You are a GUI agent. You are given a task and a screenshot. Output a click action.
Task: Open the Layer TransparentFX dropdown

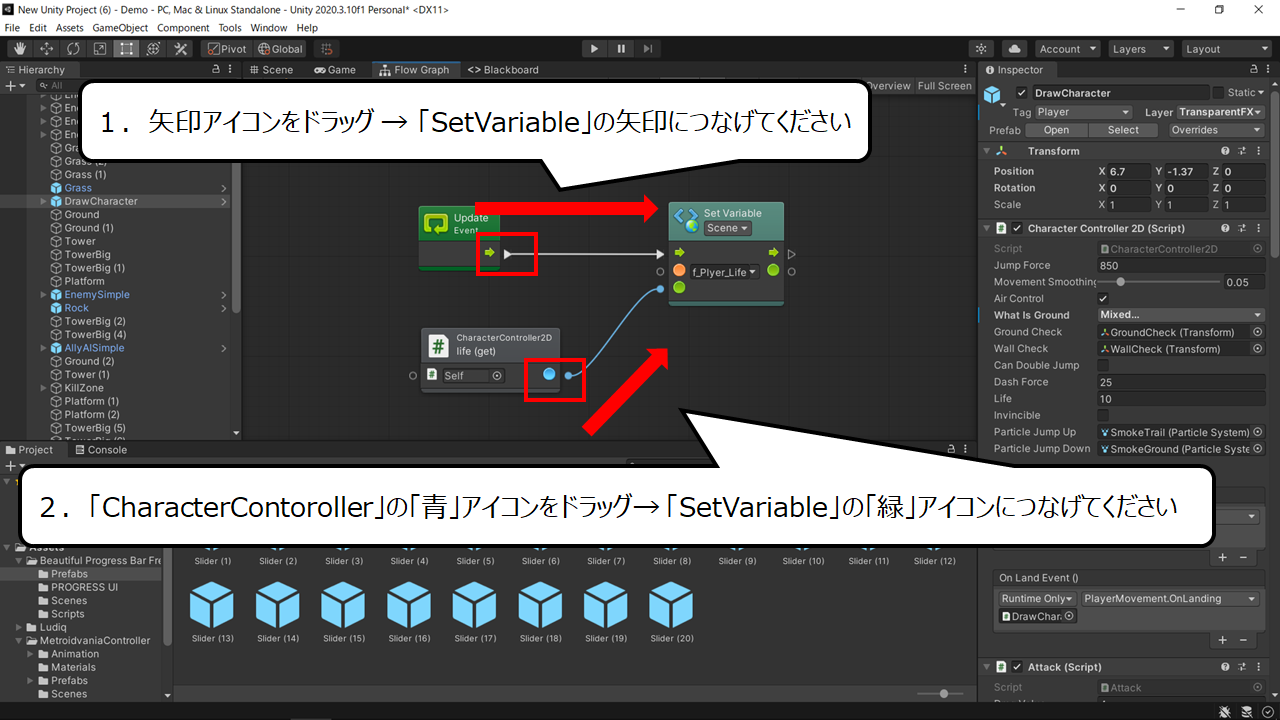tap(1220, 112)
